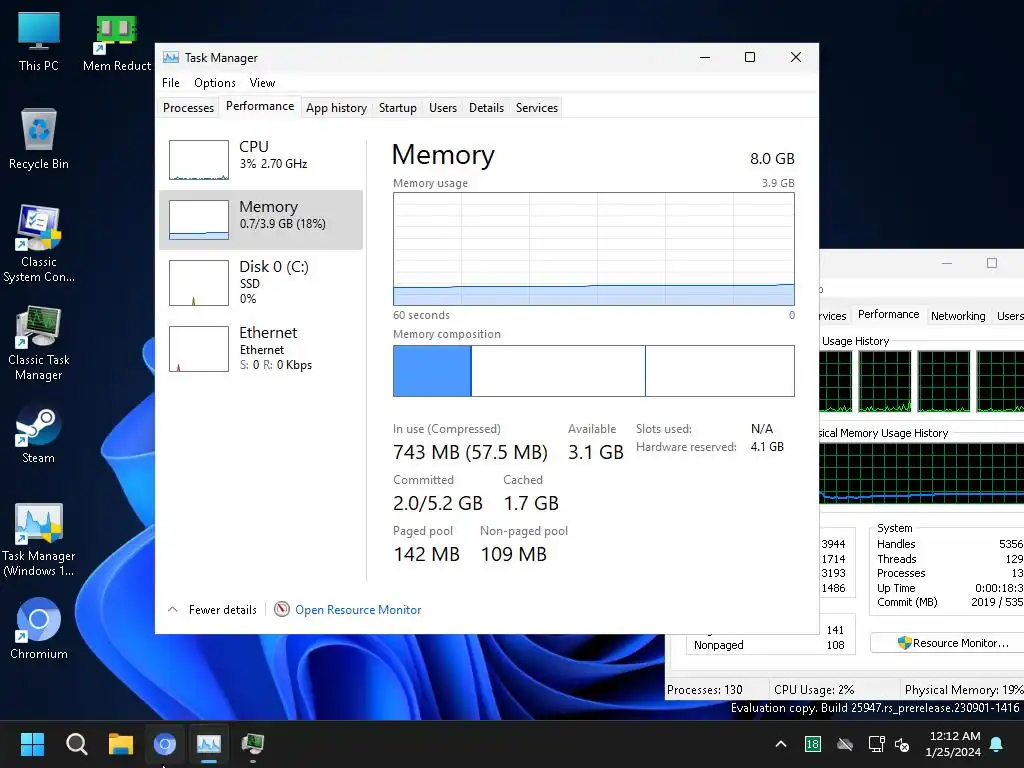Switch to the Users tab in Task Manager
Image resolution: width=1024 pixels, height=768 pixels.
pyautogui.click(x=443, y=108)
